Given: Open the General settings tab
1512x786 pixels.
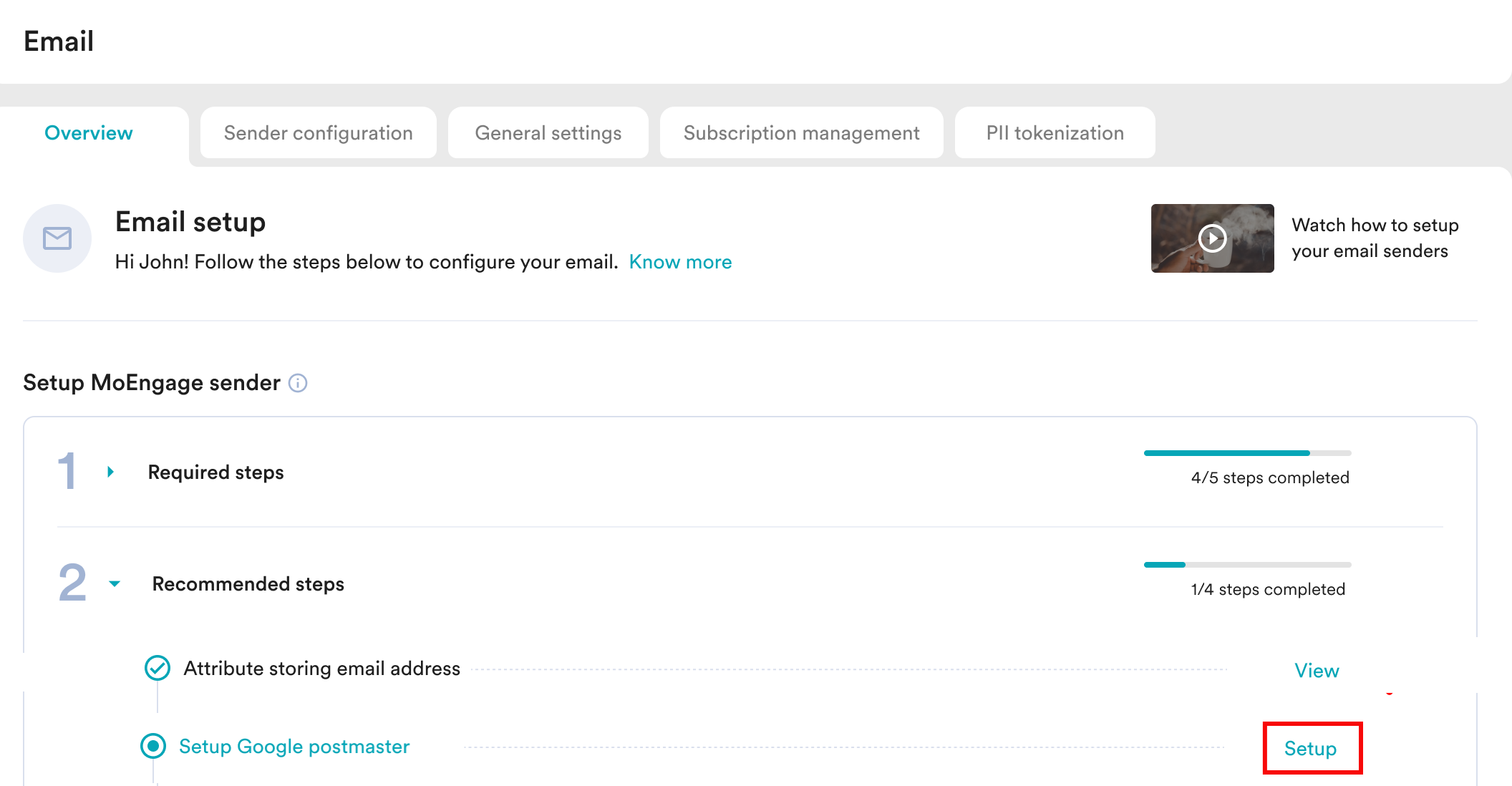Looking at the screenshot, I should [548, 133].
